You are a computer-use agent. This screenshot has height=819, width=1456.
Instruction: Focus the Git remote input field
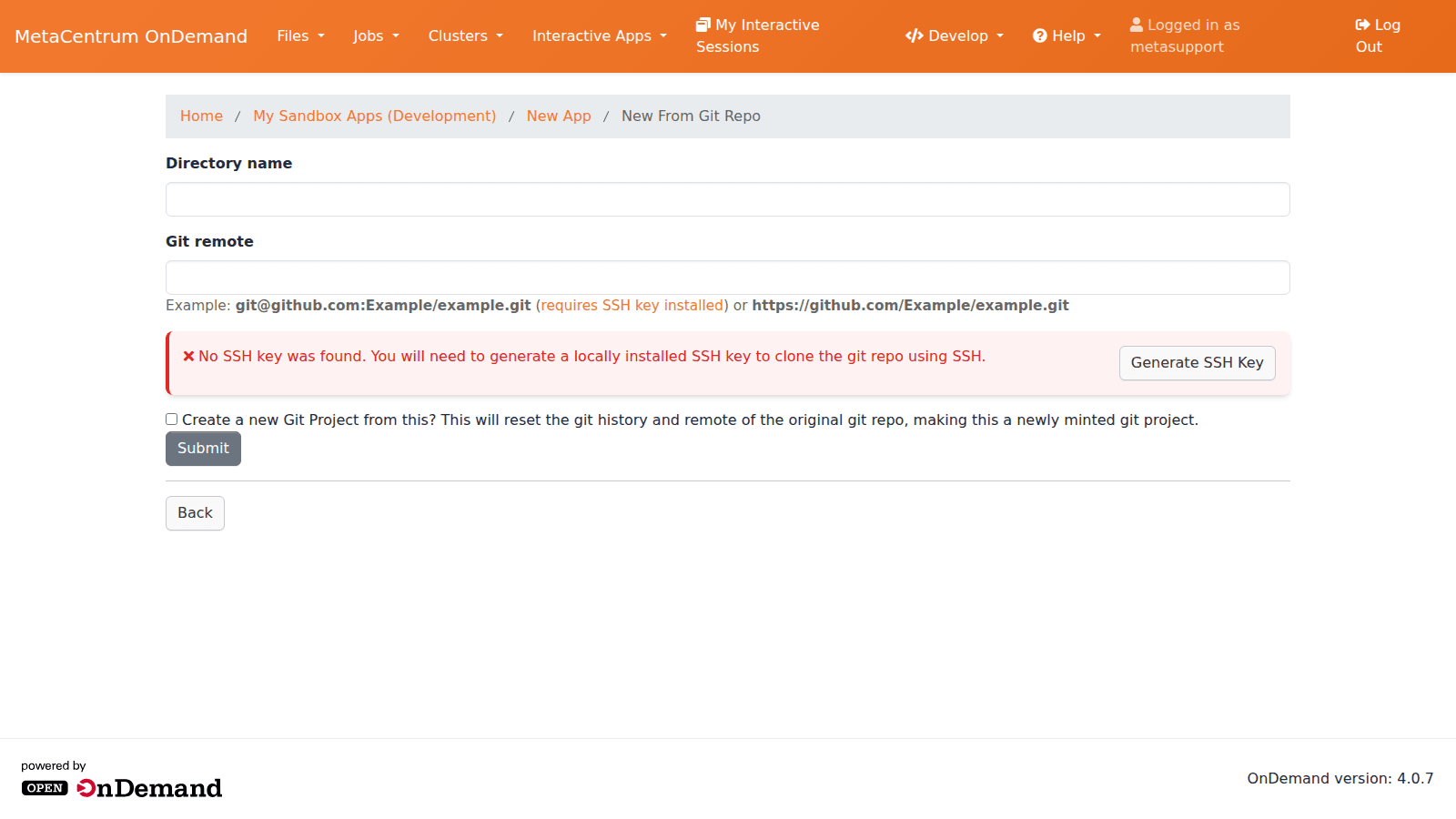pyautogui.click(x=728, y=278)
